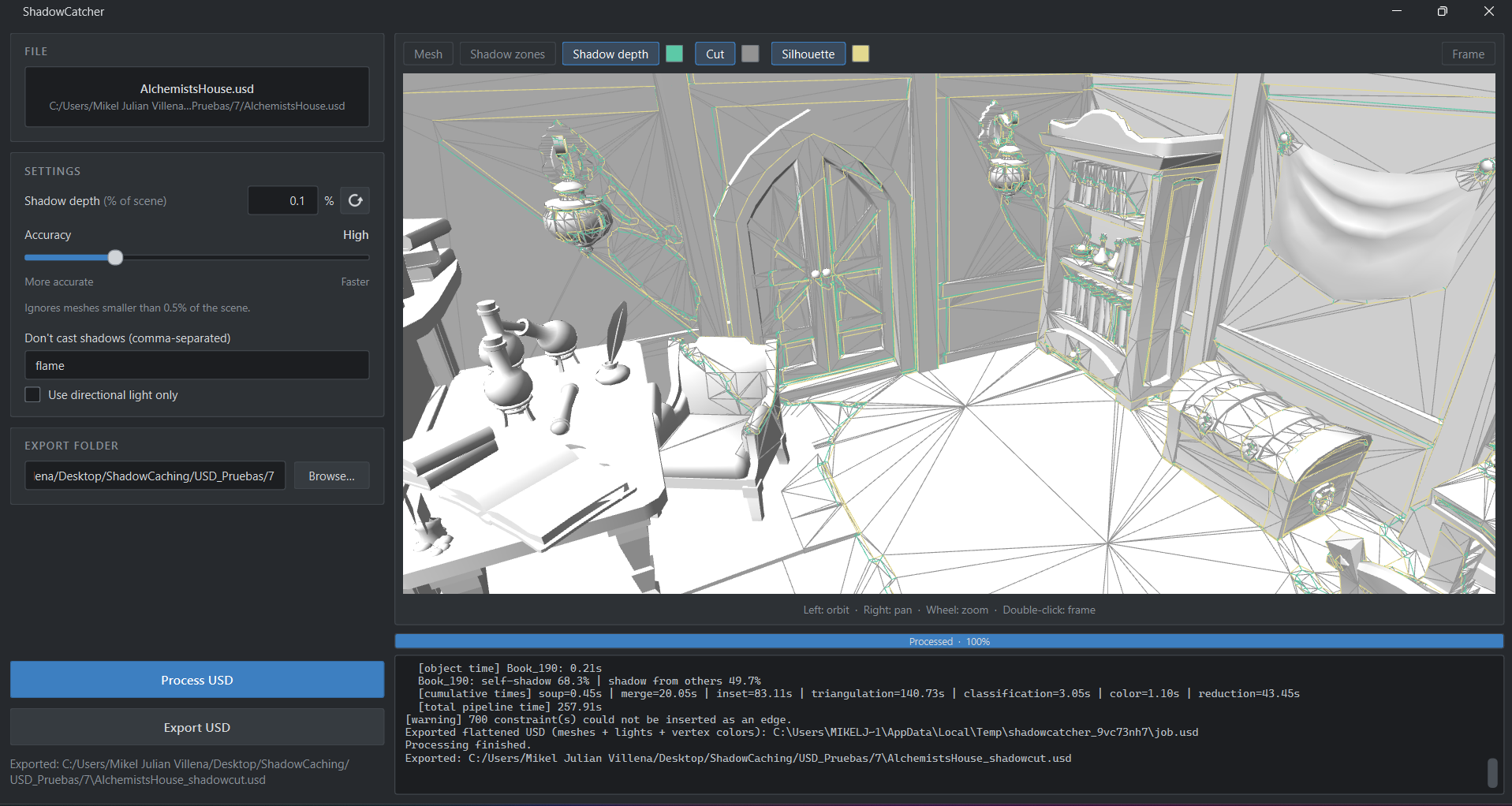Click the Don't cast shadows text field
The width and height of the screenshot is (1512, 806).
pyautogui.click(x=197, y=365)
